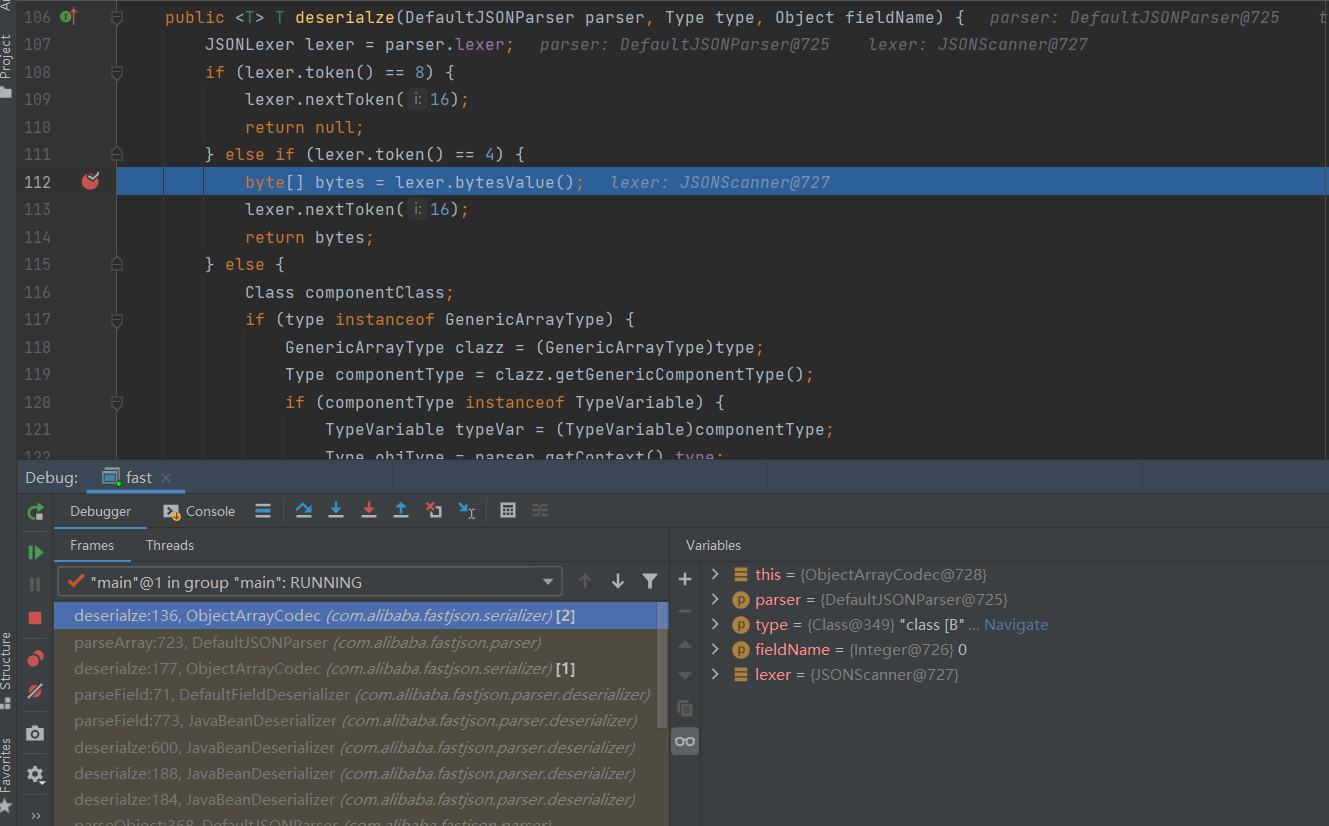The image size is (1329, 826).
Task: Click the Step Into icon
Action: click(336, 510)
